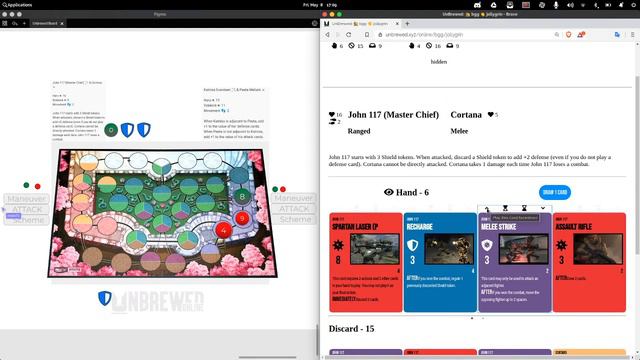Click the DRAW 1 CARD button
This screenshot has height=360, width=640.
[555, 192]
